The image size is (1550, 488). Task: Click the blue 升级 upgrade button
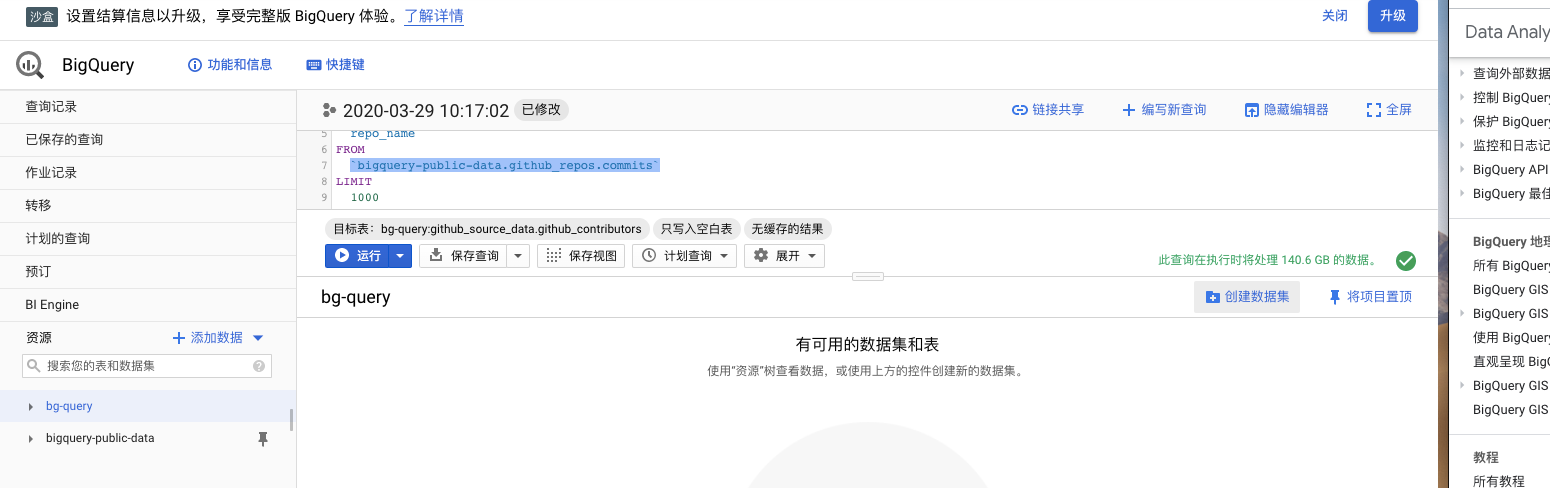tap(1393, 16)
